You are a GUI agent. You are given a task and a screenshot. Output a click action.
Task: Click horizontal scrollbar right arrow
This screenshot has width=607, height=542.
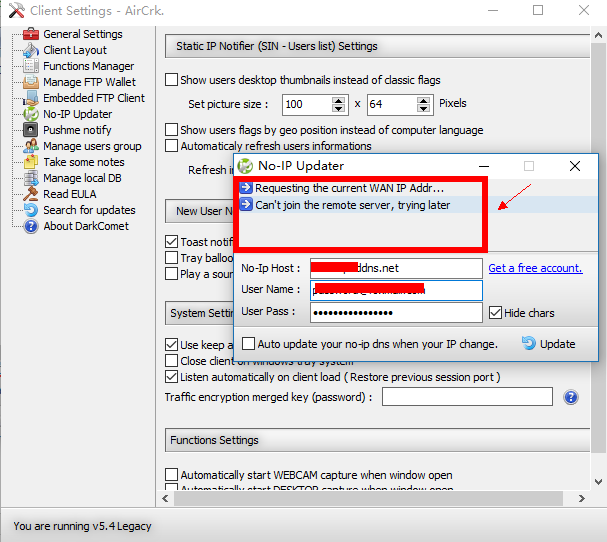pyautogui.click(x=582, y=499)
